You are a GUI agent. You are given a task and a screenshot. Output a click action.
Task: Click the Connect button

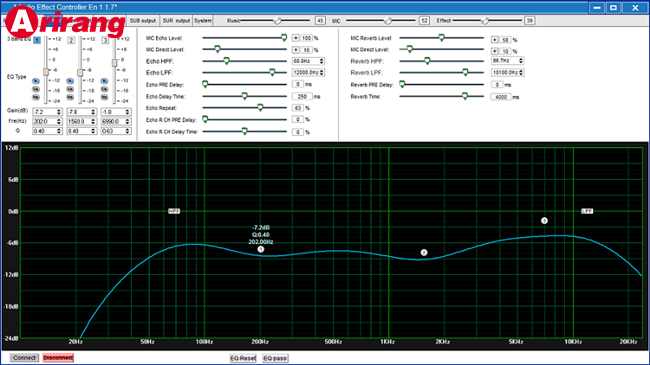coord(24,358)
